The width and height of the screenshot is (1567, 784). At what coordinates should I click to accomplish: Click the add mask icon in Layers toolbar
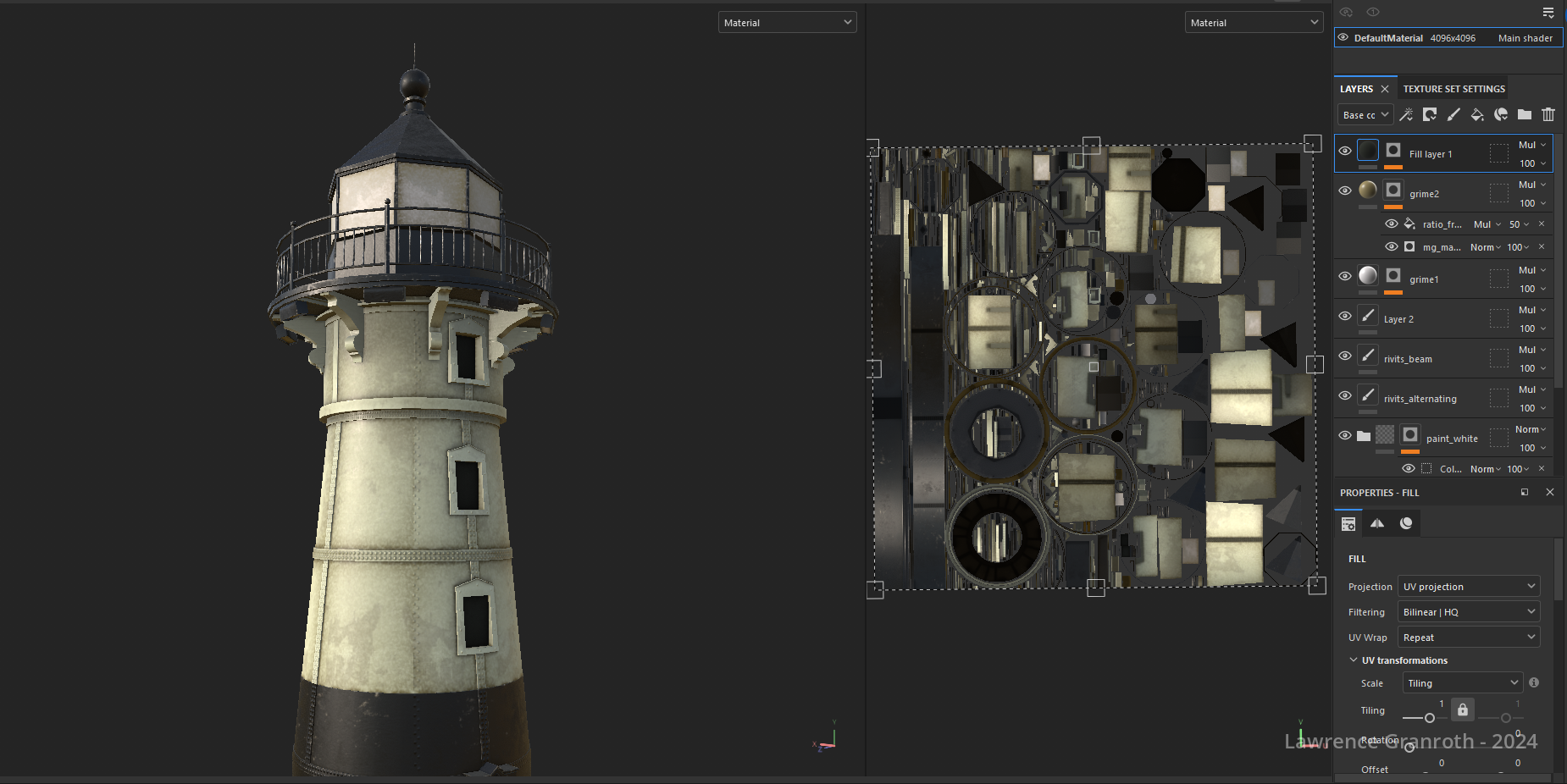tap(1430, 115)
